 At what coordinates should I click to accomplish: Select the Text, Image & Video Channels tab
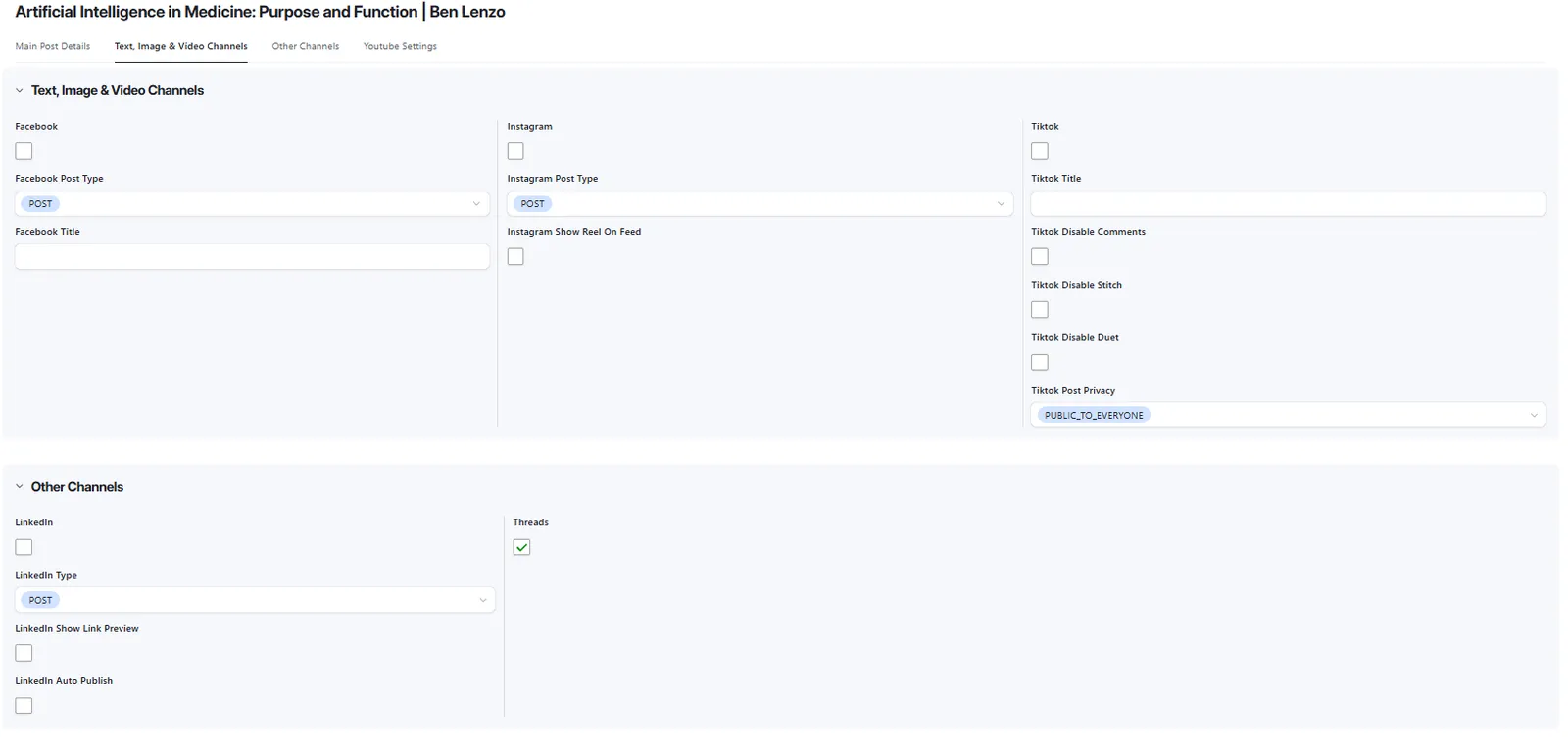point(180,46)
